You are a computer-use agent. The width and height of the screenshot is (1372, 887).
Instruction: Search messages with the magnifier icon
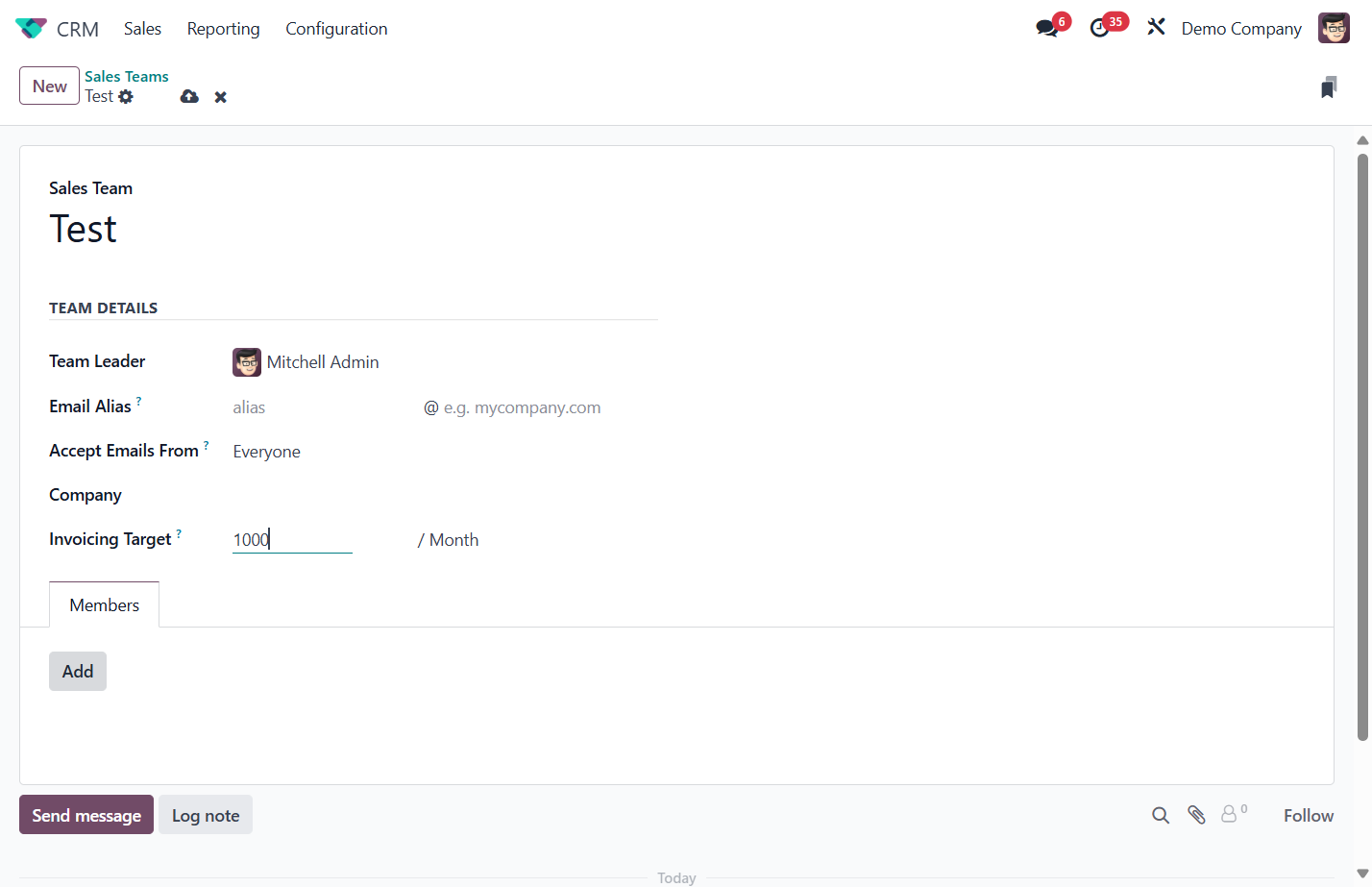(1161, 815)
